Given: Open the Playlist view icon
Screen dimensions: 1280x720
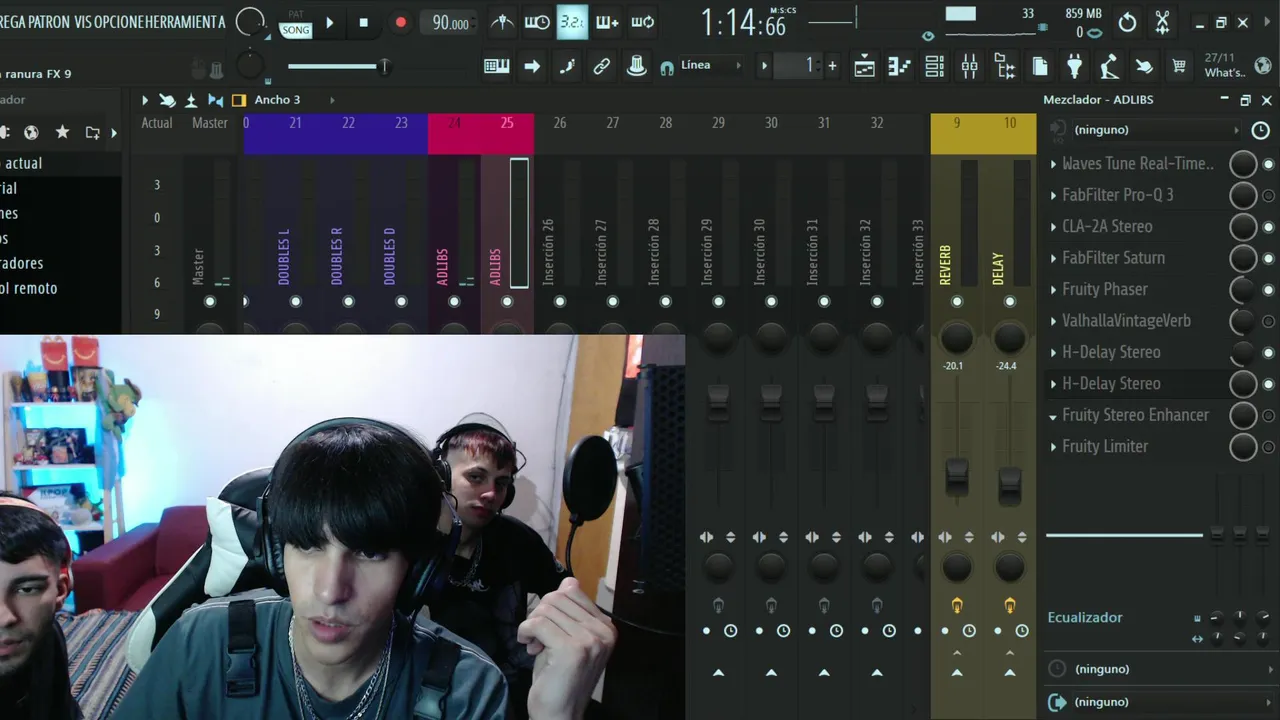Looking at the screenshot, I should pyautogui.click(x=864, y=67).
